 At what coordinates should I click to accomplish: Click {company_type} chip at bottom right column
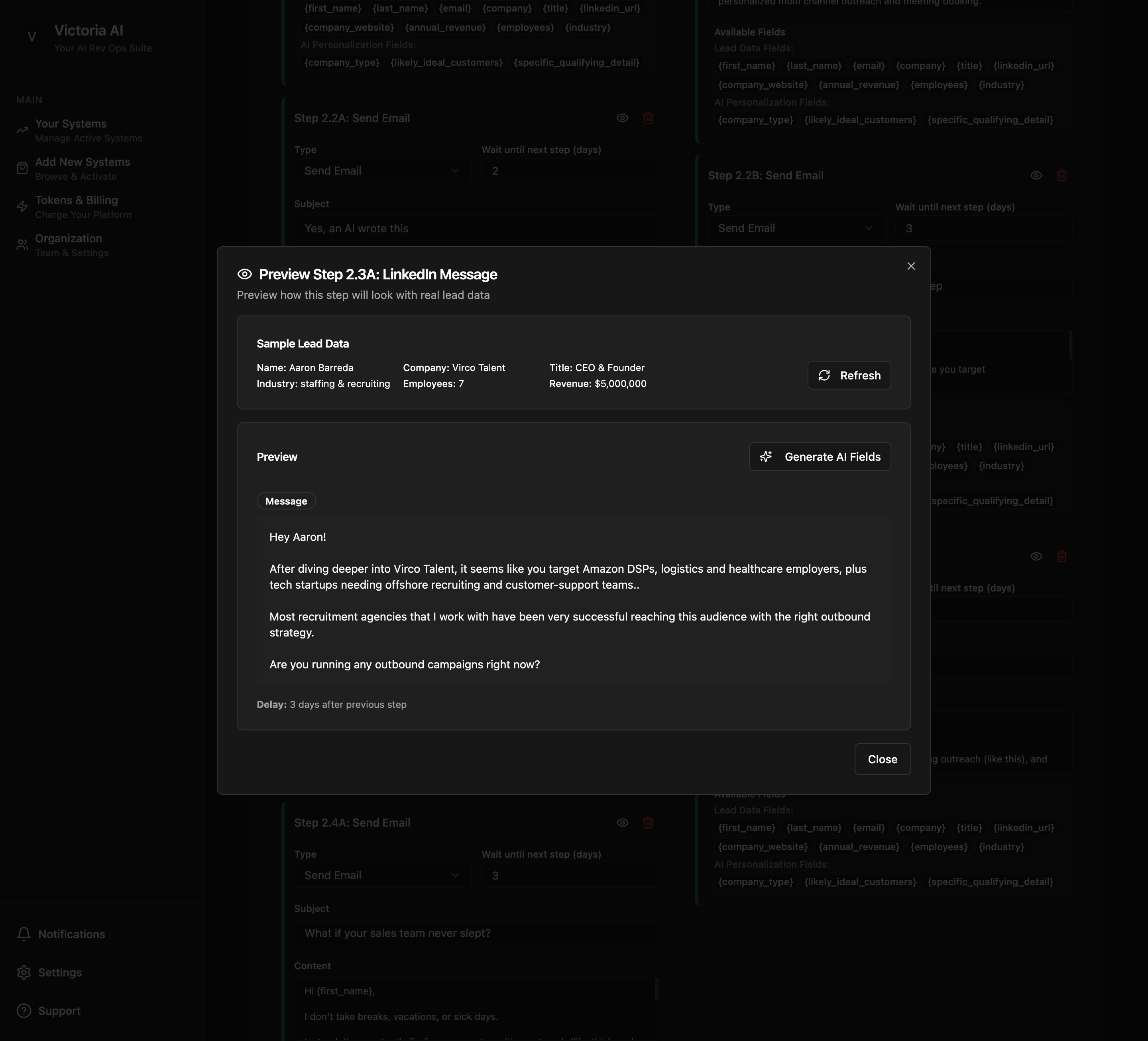(x=755, y=882)
